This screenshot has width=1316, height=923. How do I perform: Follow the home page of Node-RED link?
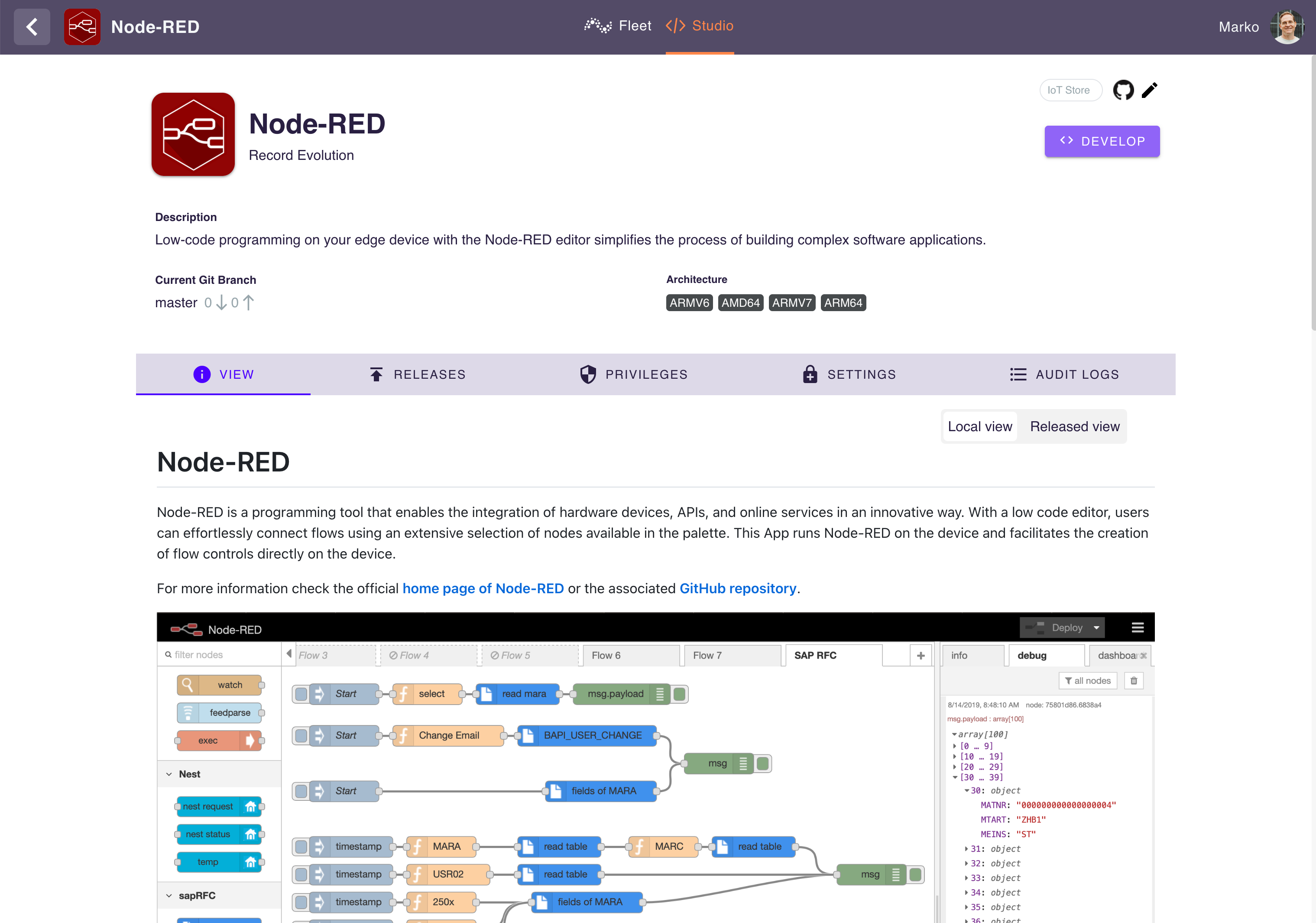coord(483,589)
